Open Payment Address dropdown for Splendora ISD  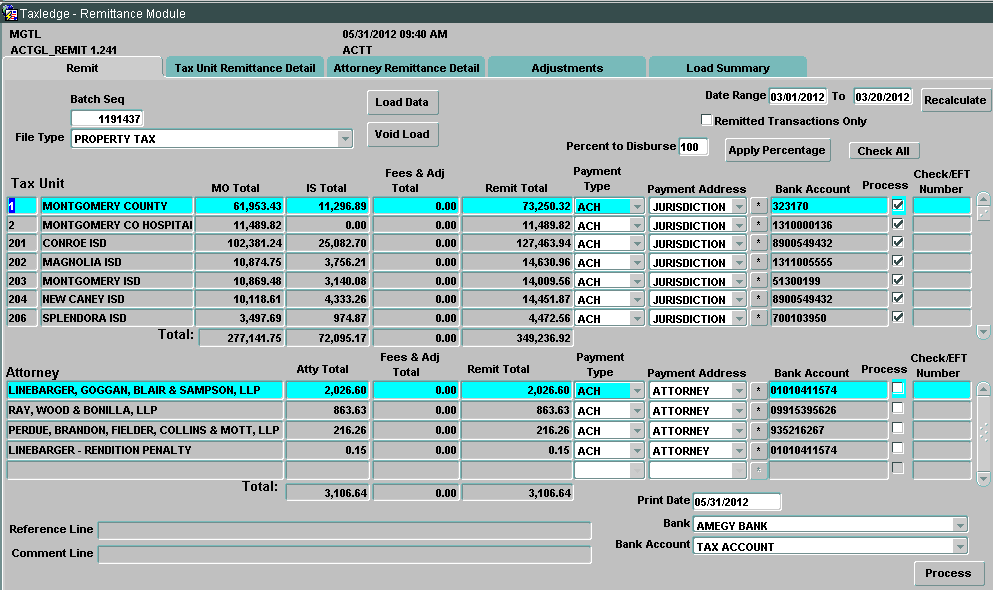click(739, 318)
